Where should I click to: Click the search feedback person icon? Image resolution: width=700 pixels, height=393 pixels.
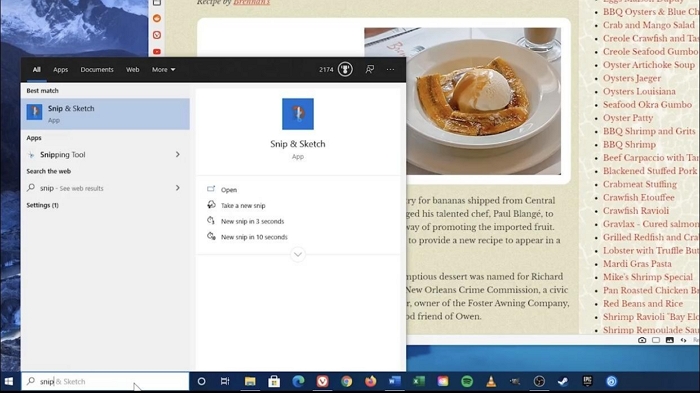(370, 69)
